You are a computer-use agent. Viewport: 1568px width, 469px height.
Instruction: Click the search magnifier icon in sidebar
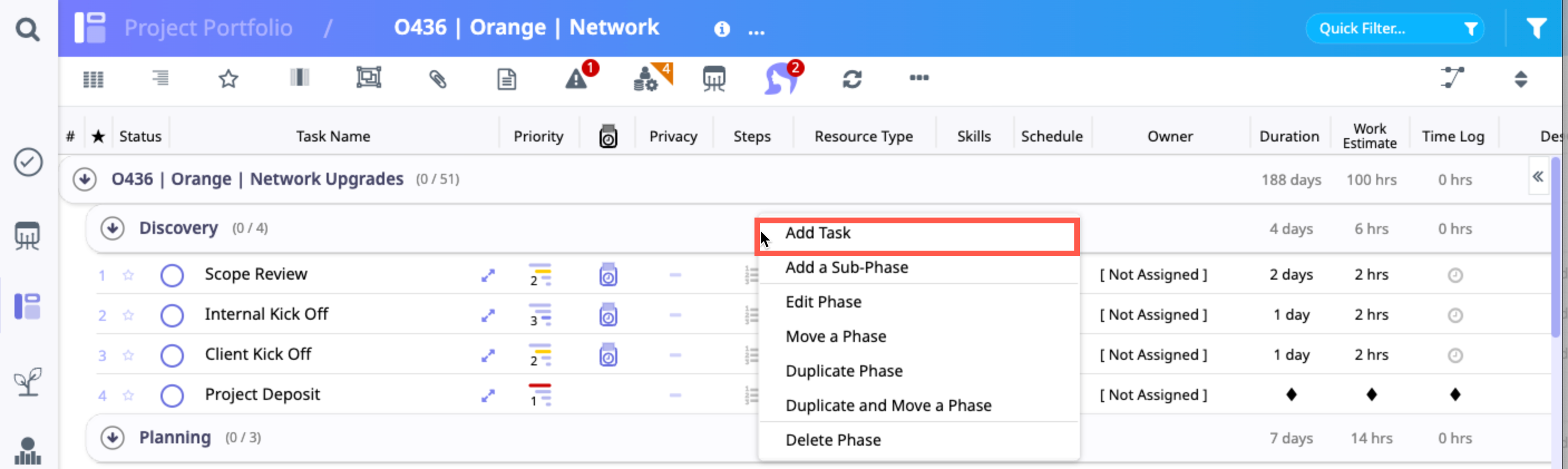pyautogui.click(x=27, y=28)
